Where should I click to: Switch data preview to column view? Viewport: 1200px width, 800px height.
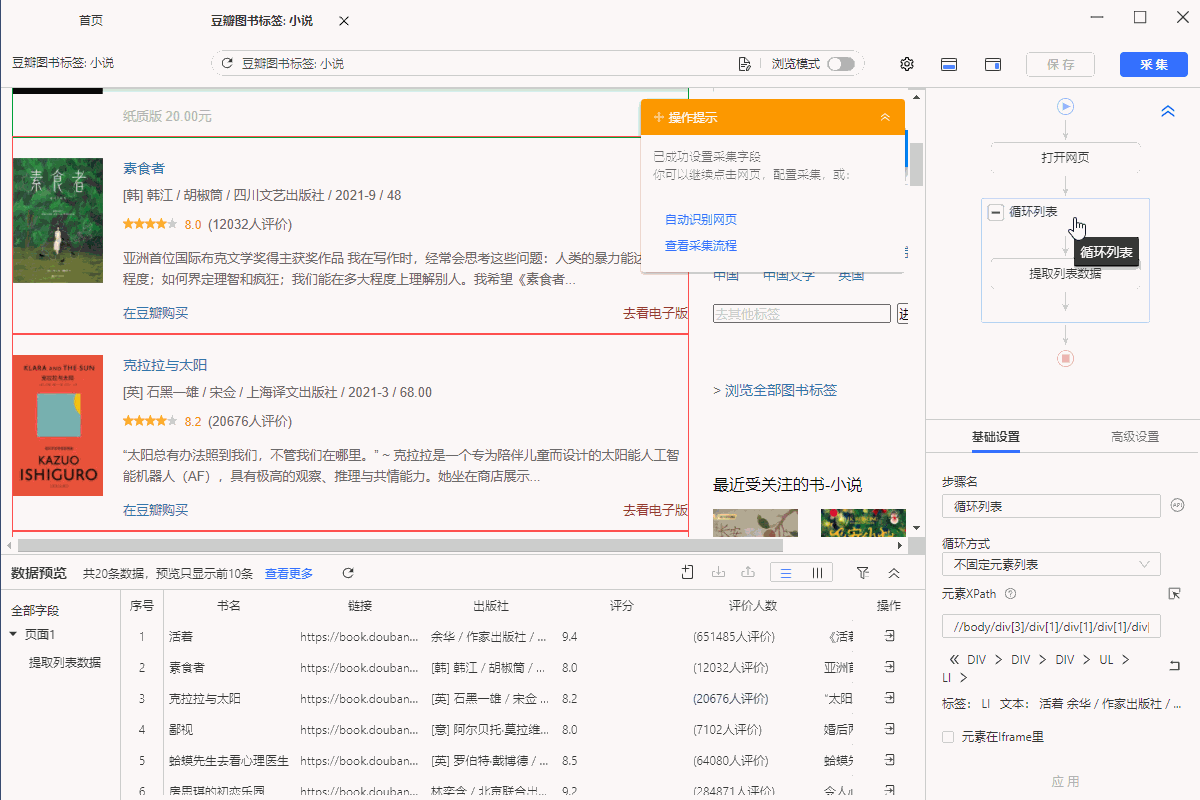point(818,573)
